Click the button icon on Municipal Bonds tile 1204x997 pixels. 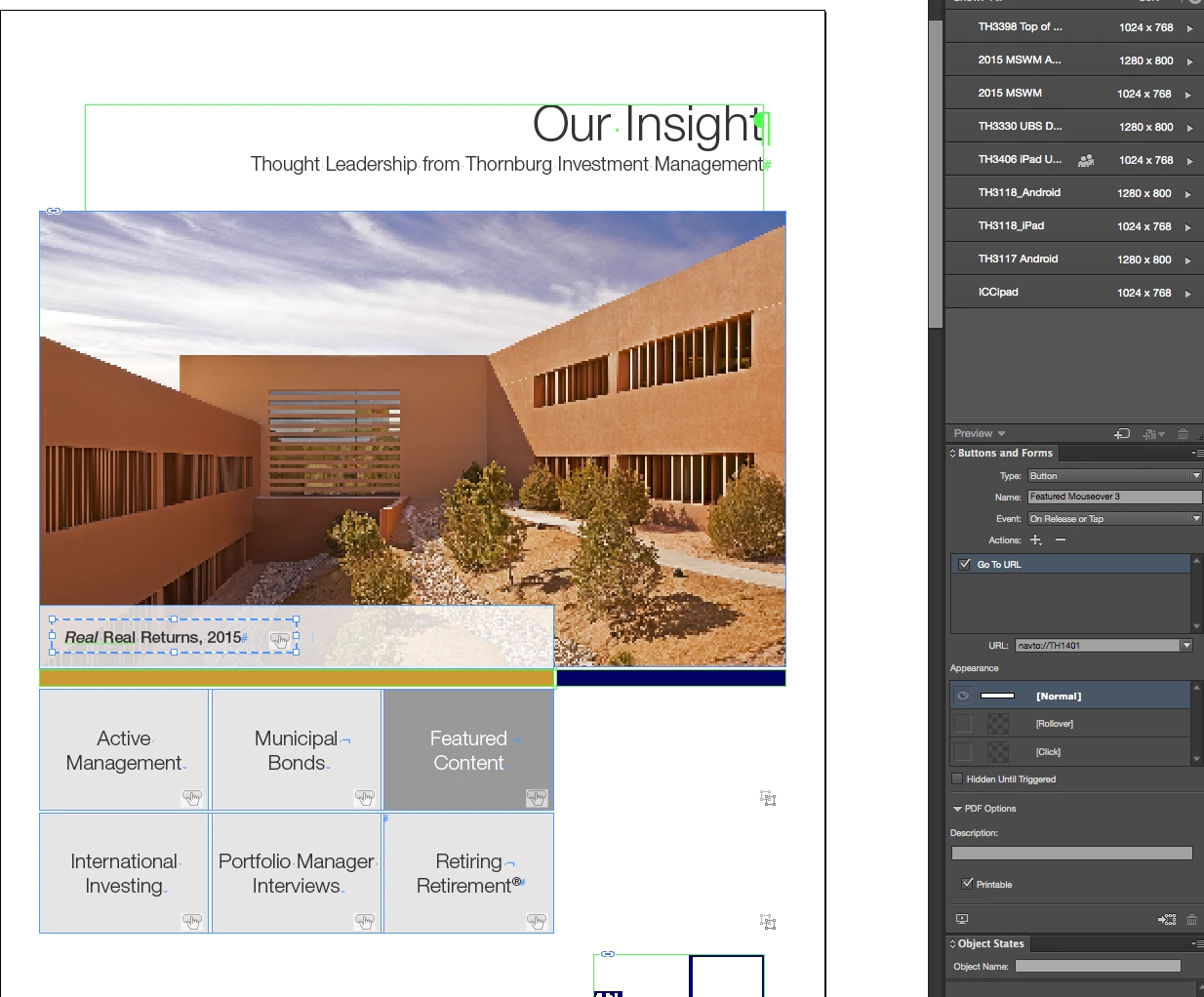point(364,798)
